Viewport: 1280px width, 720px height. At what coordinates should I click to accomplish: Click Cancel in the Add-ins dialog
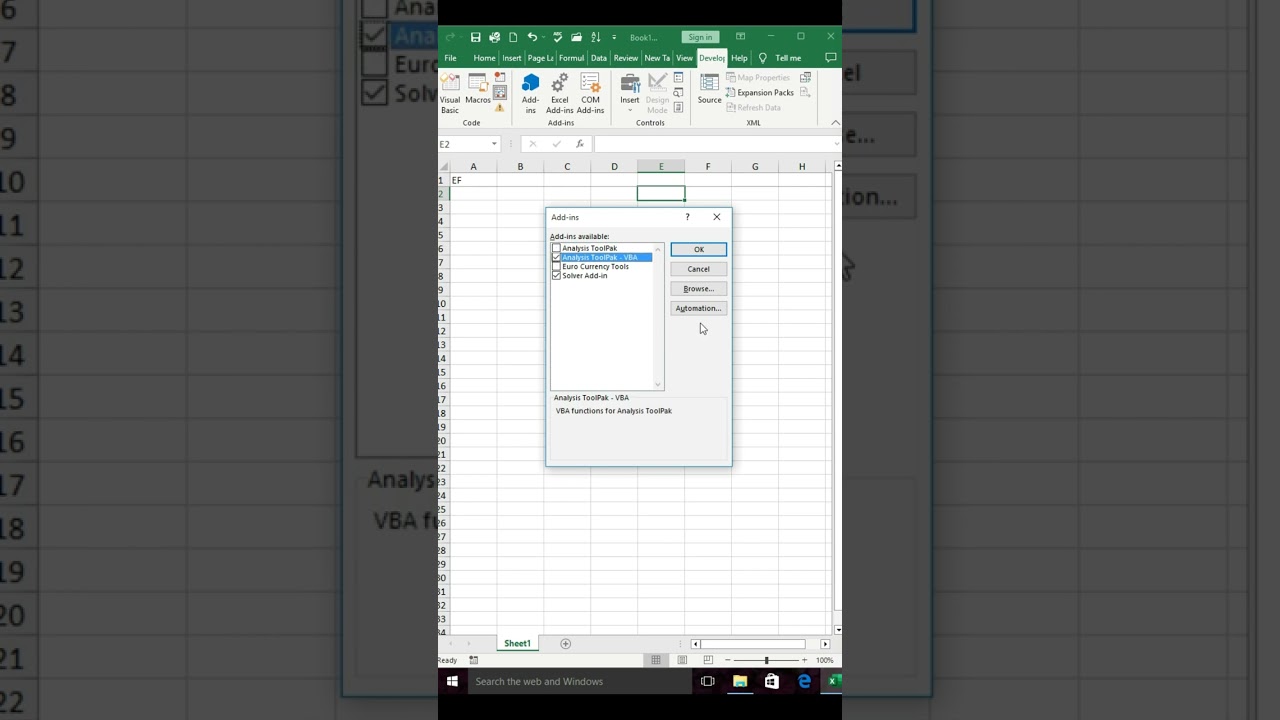(x=699, y=269)
